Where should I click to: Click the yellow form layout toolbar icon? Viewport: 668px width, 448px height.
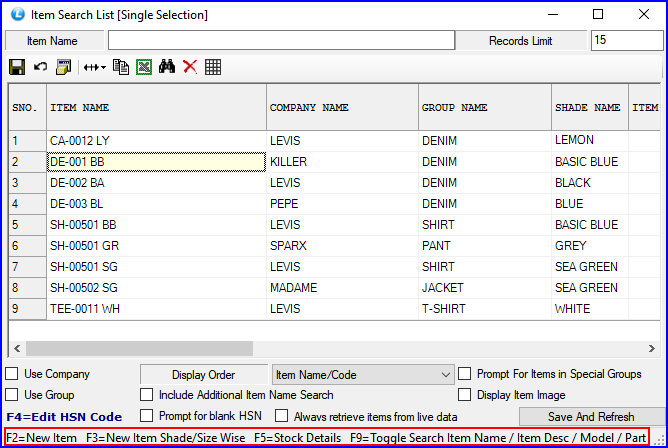[x=63, y=67]
